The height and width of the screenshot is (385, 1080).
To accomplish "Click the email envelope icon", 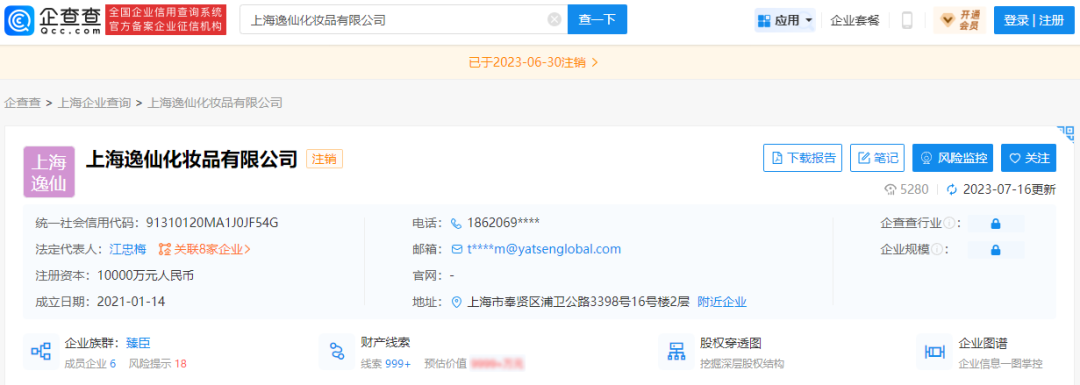I will pos(456,249).
